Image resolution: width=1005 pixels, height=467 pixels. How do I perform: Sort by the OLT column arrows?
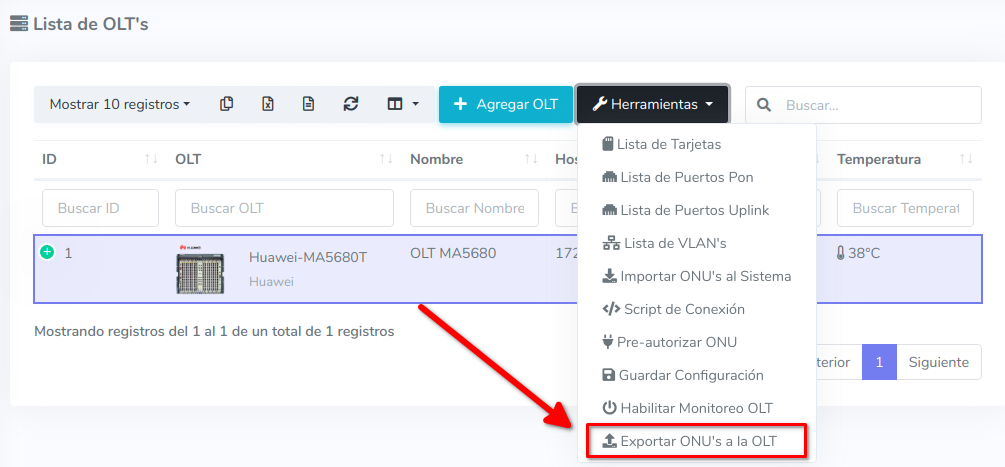tap(385, 159)
